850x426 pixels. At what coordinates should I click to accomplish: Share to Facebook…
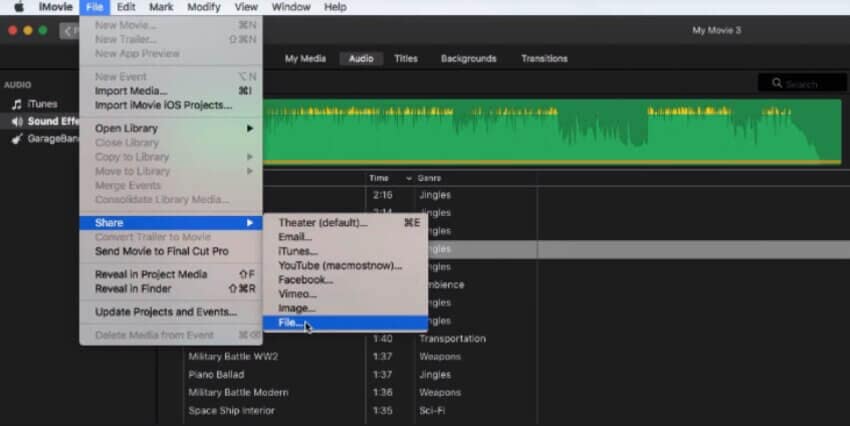tap(345, 280)
